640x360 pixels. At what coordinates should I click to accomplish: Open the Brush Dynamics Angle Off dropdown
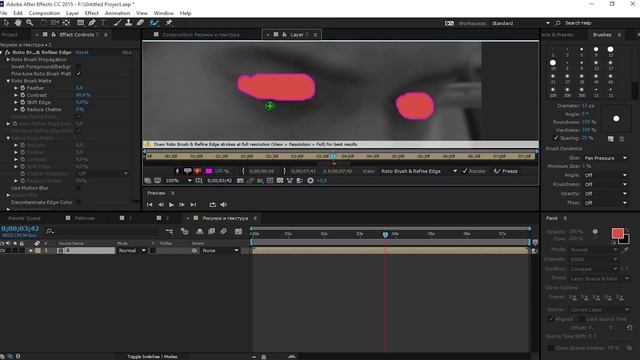click(x=606, y=175)
